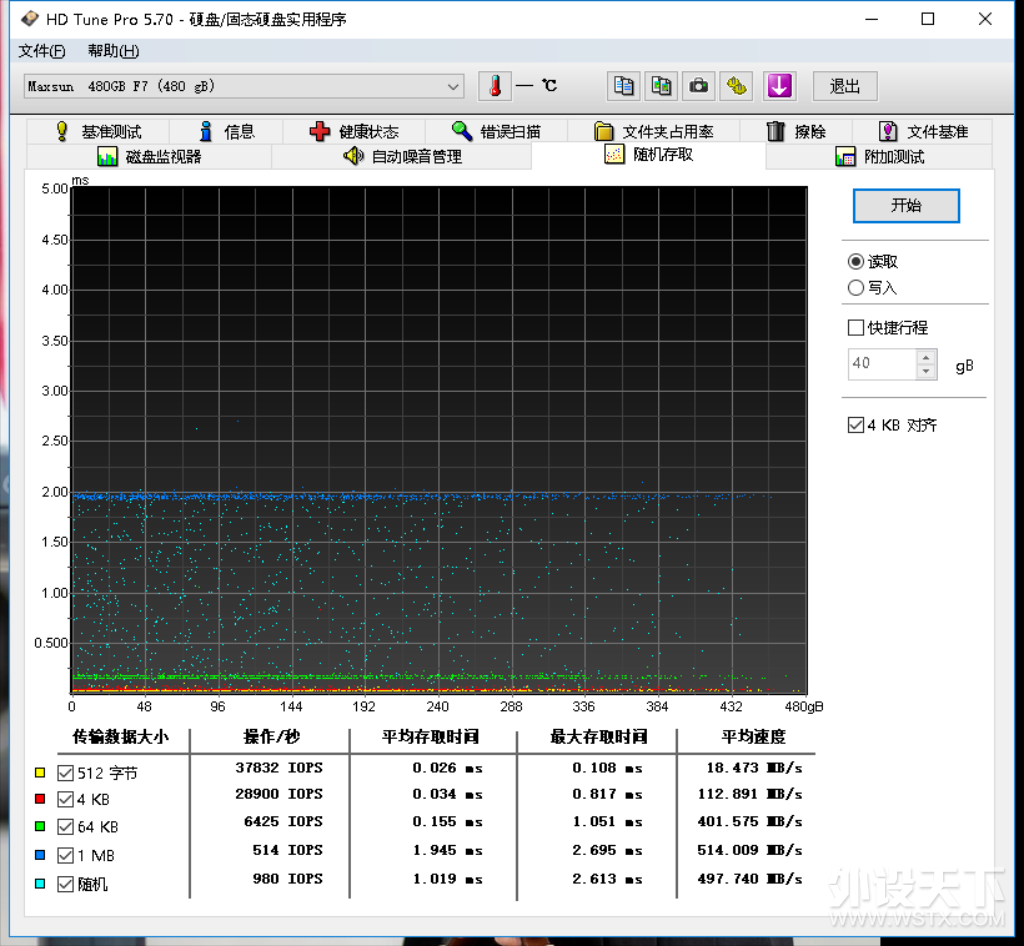
Task: Click red swatch for 4 KB
Action: [40, 799]
